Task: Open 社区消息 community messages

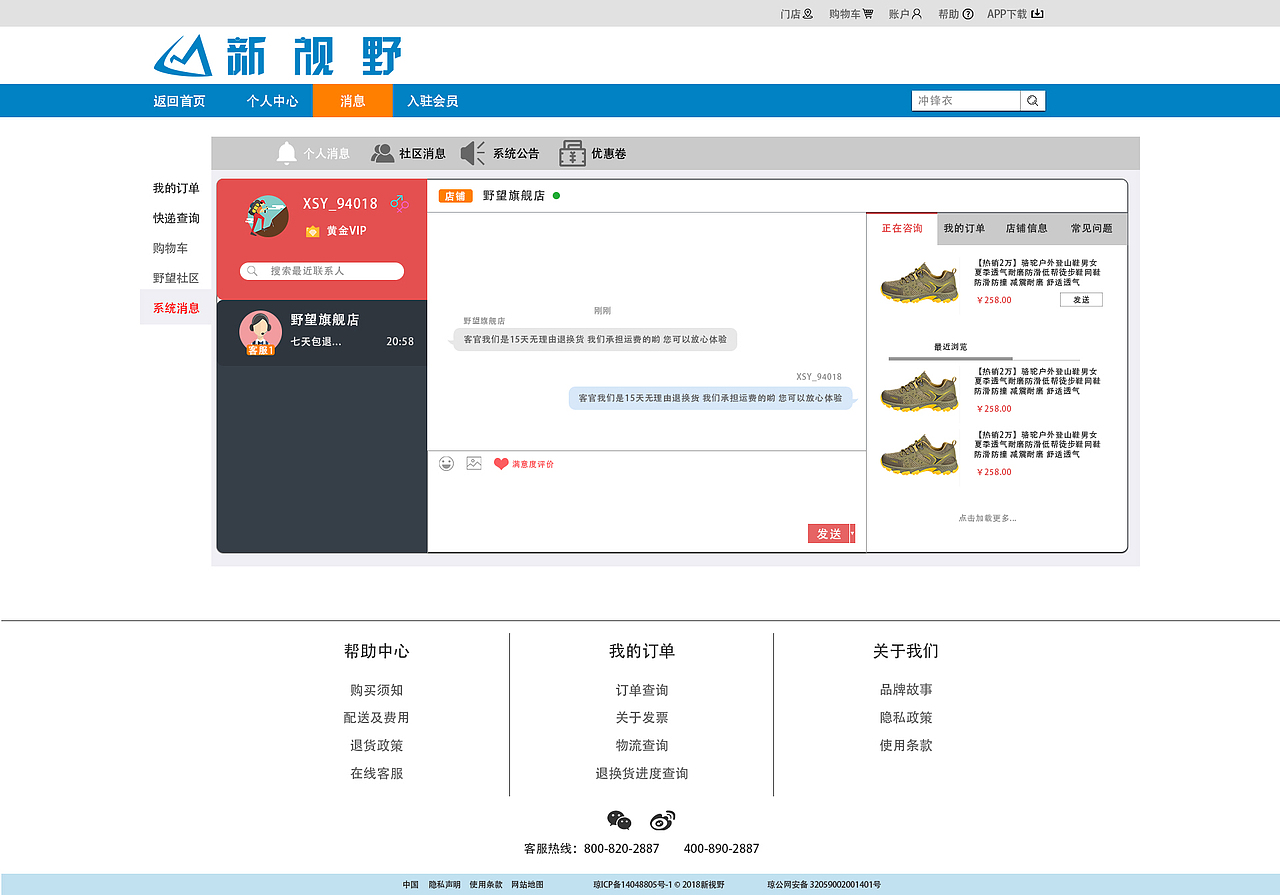Action: (x=408, y=153)
